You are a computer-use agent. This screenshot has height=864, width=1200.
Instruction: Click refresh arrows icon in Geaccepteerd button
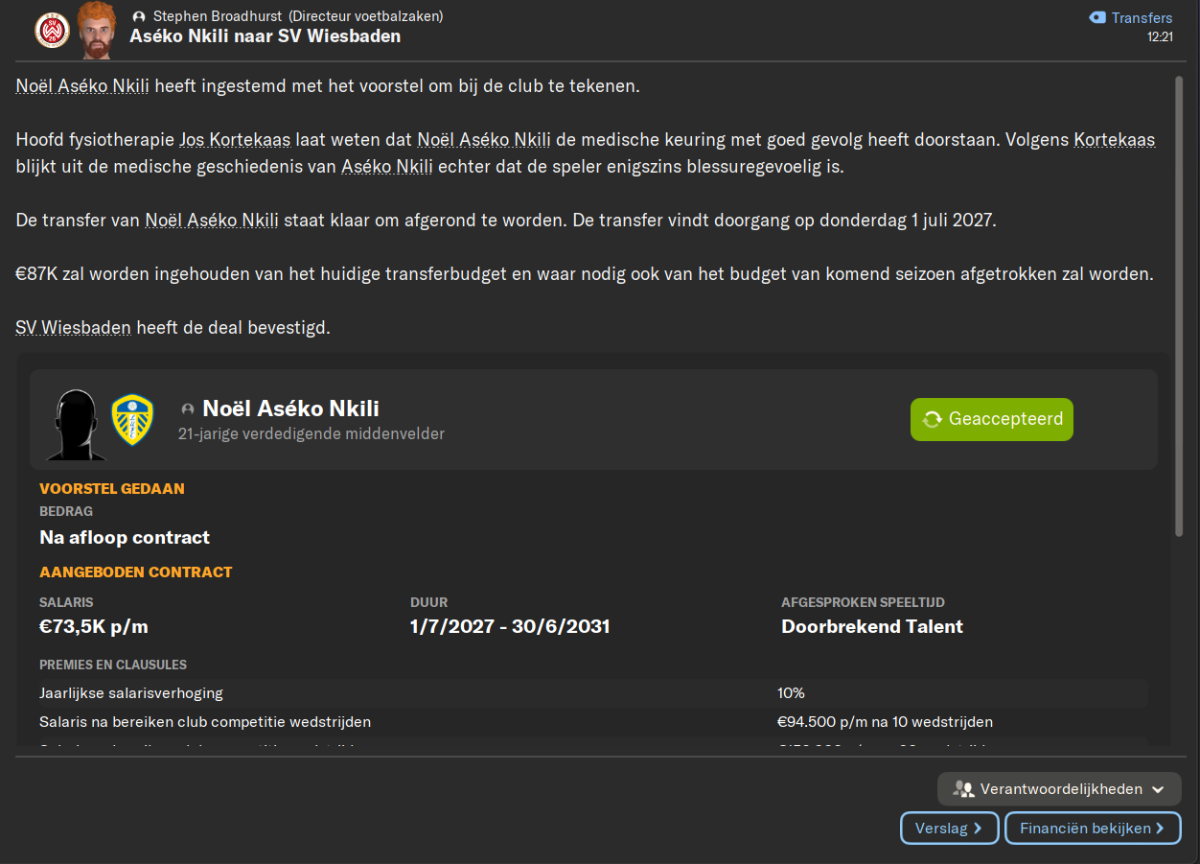pos(932,419)
